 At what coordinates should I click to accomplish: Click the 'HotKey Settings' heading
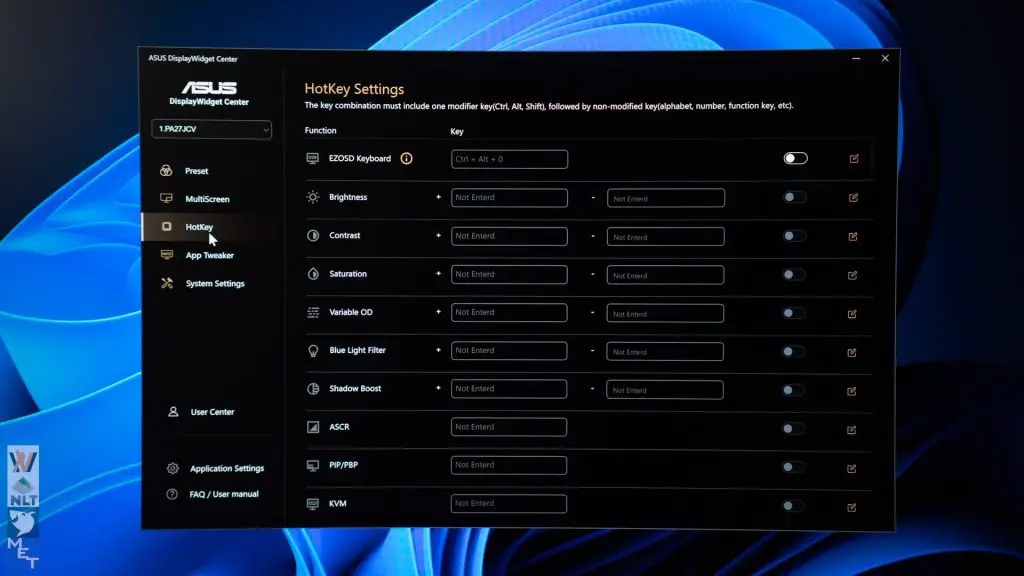pyautogui.click(x=354, y=89)
